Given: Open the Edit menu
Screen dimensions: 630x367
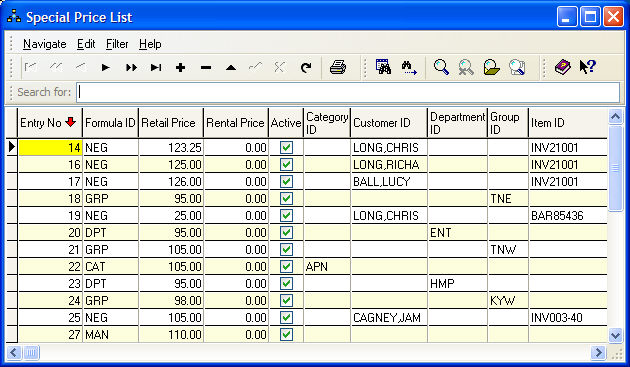Looking at the screenshot, I should [86, 44].
